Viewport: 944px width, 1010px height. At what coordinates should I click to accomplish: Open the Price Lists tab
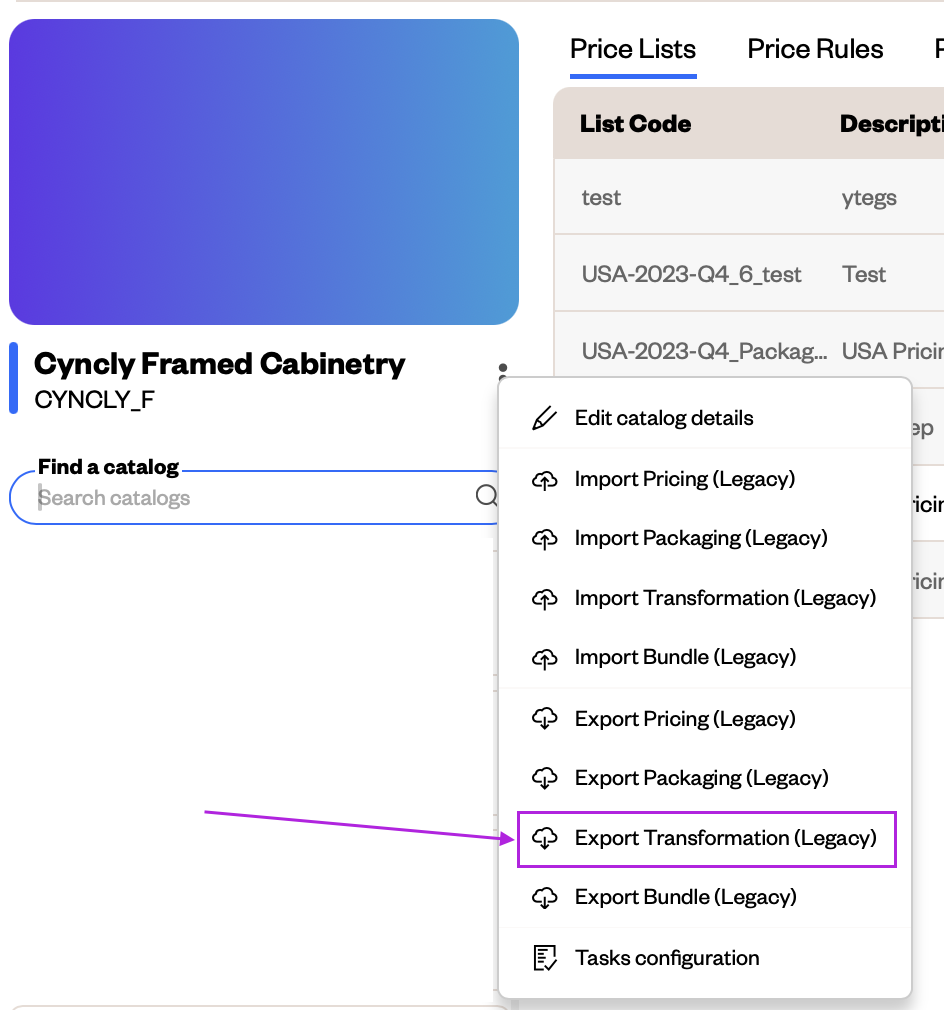633,50
